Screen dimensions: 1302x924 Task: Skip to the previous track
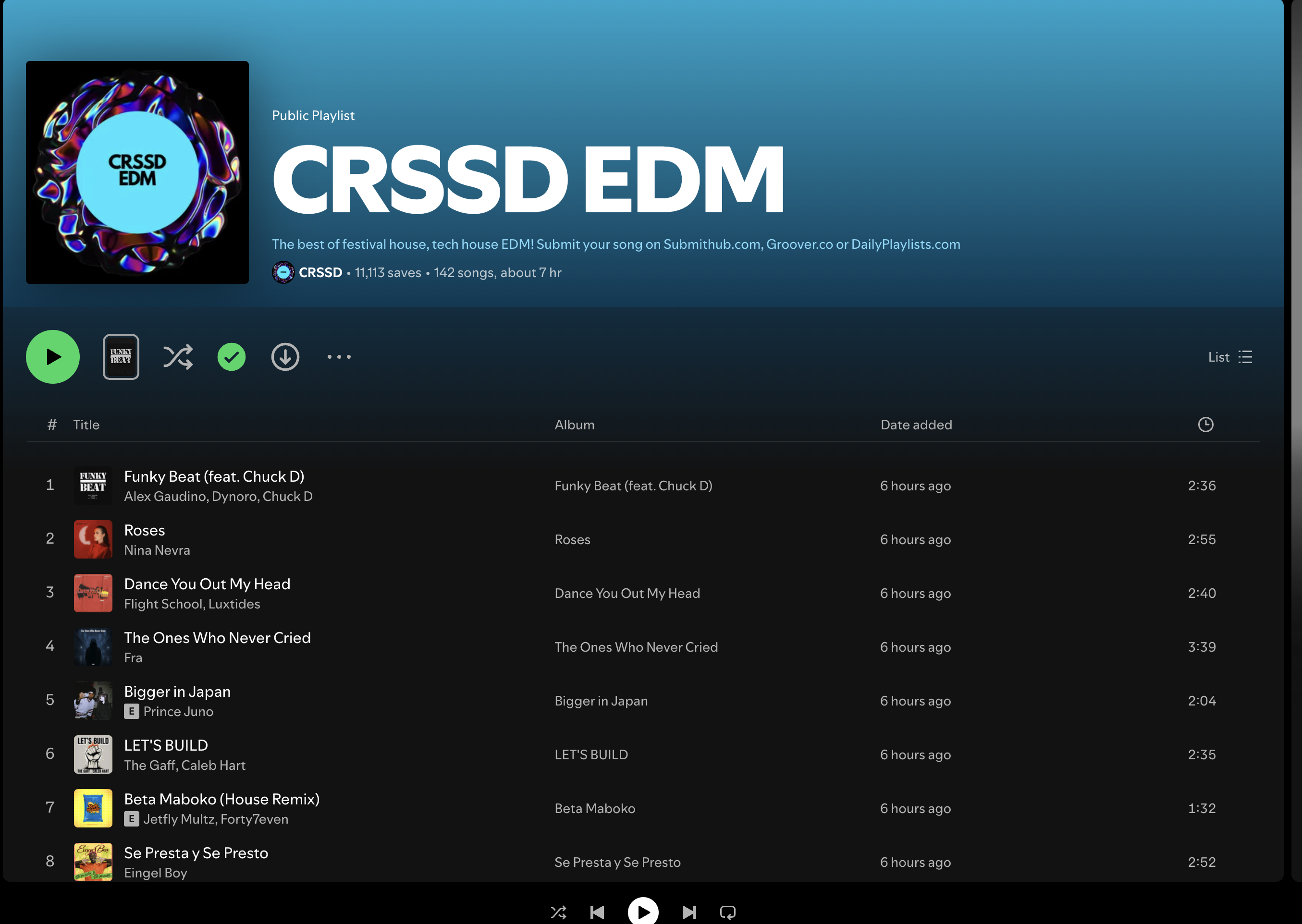tap(597, 912)
